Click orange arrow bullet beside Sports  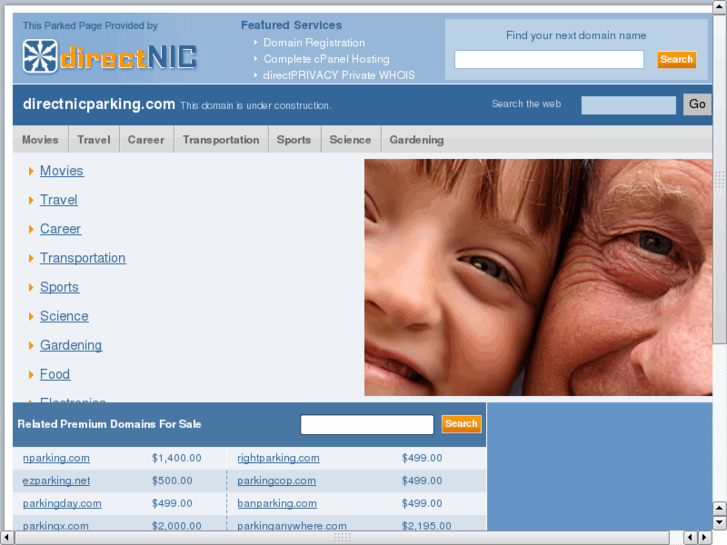(x=31, y=288)
